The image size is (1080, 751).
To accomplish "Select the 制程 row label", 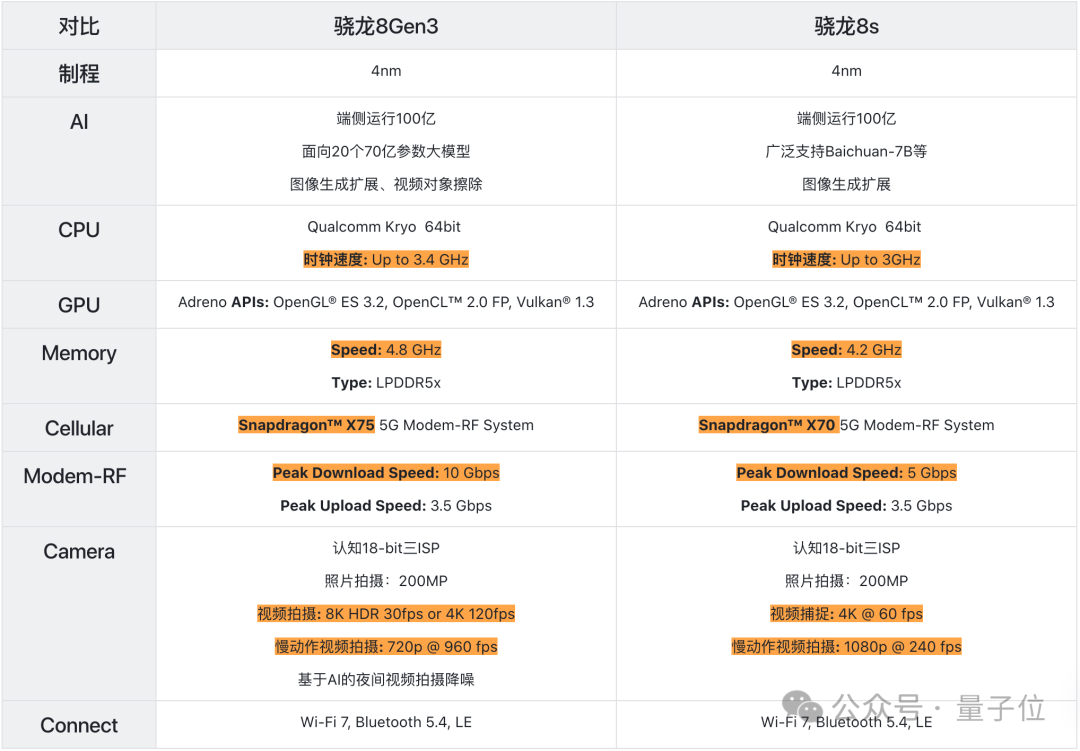I will (x=79, y=74).
